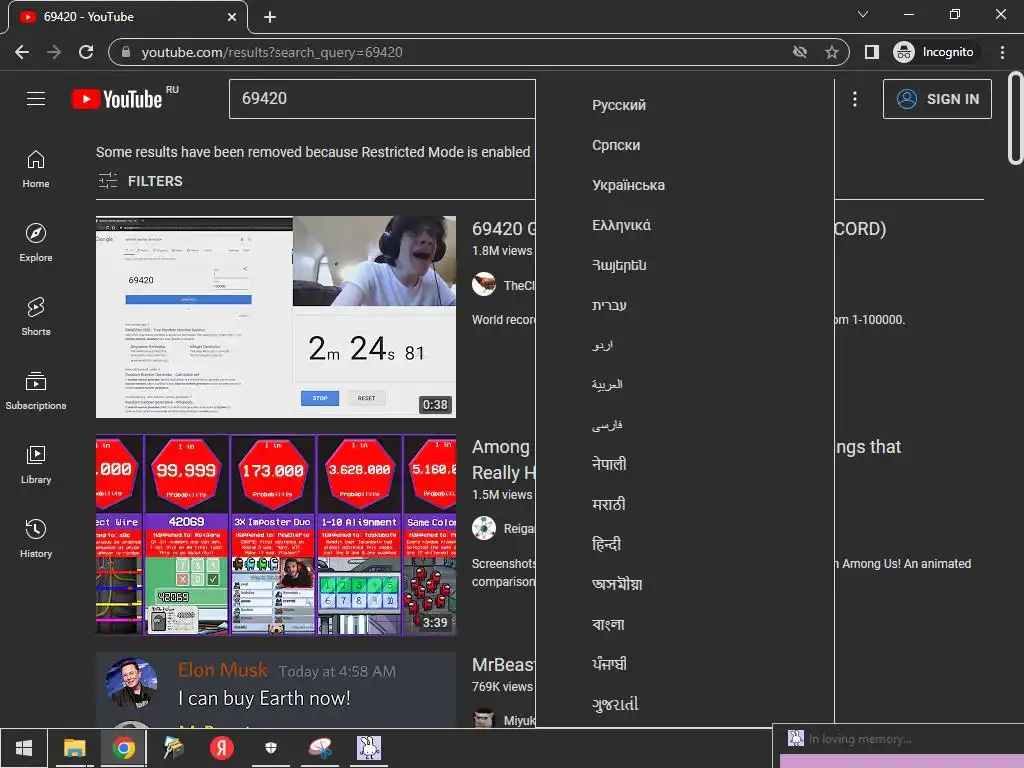Open a new browser tab
The height and width of the screenshot is (768, 1024).
coord(270,17)
